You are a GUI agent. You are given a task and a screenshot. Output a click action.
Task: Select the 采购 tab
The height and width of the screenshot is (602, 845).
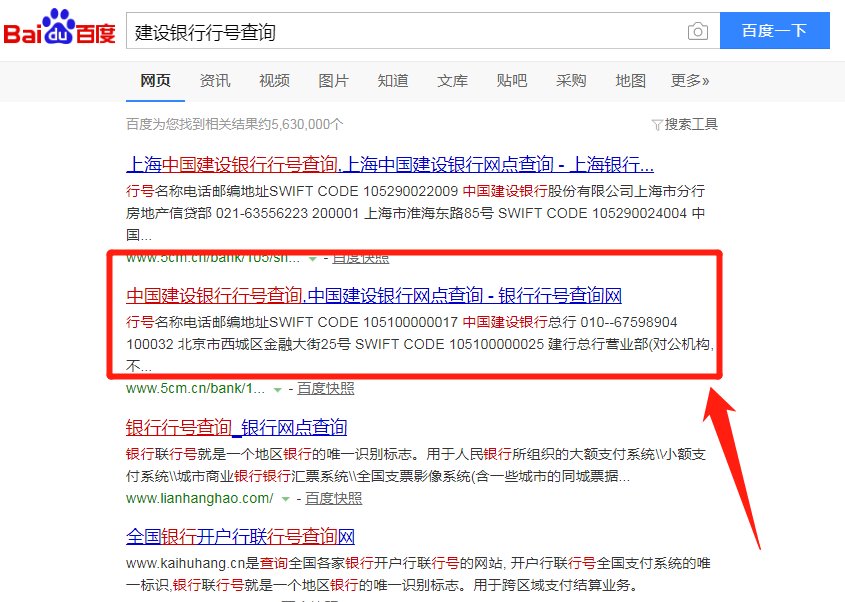tap(571, 81)
